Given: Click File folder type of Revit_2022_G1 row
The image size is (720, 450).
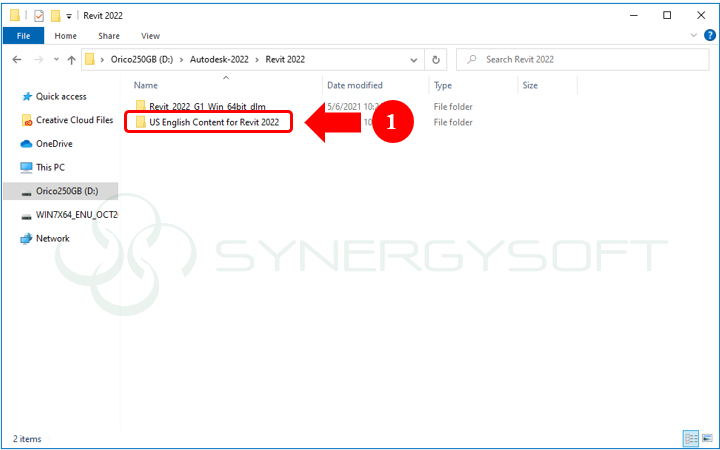Looking at the screenshot, I should (x=453, y=107).
